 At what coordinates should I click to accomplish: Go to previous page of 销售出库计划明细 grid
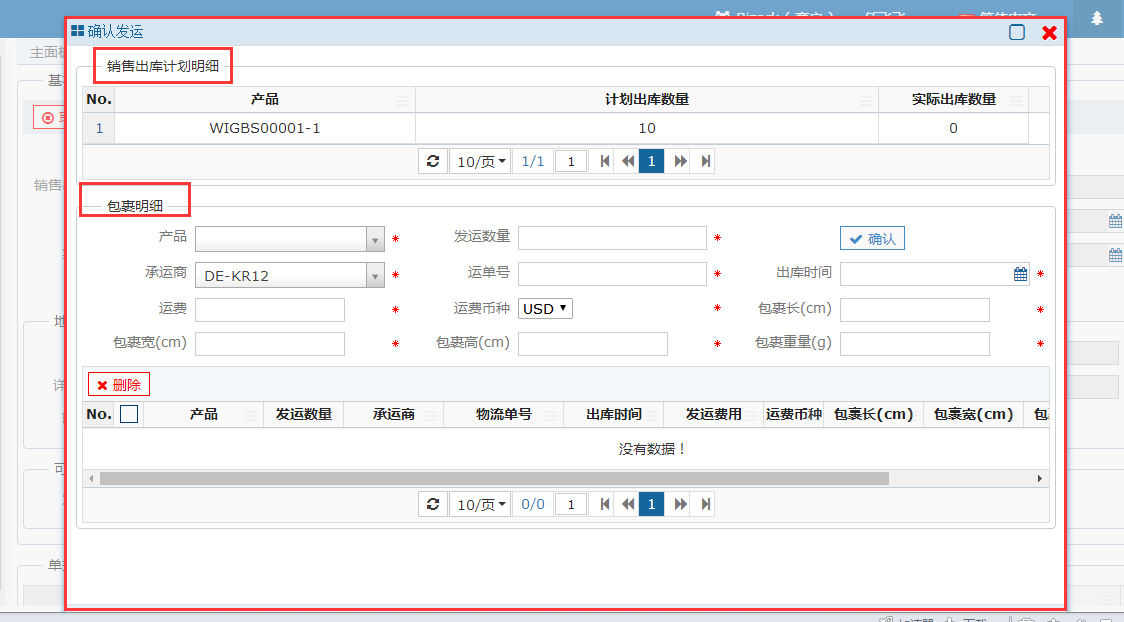pos(628,161)
